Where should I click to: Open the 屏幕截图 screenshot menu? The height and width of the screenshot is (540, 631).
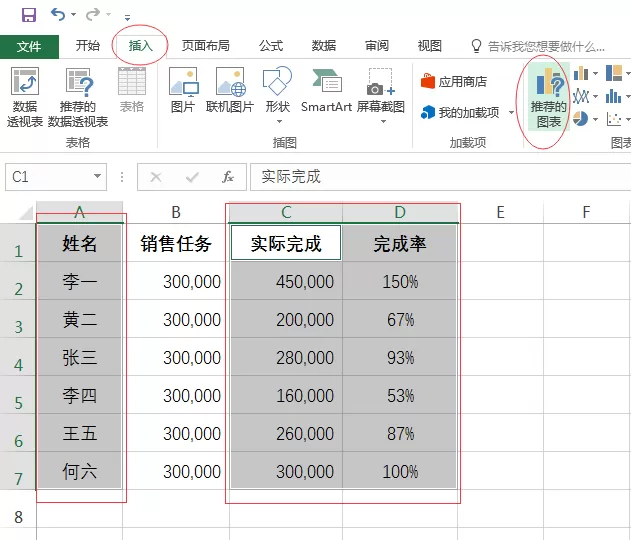click(x=381, y=95)
